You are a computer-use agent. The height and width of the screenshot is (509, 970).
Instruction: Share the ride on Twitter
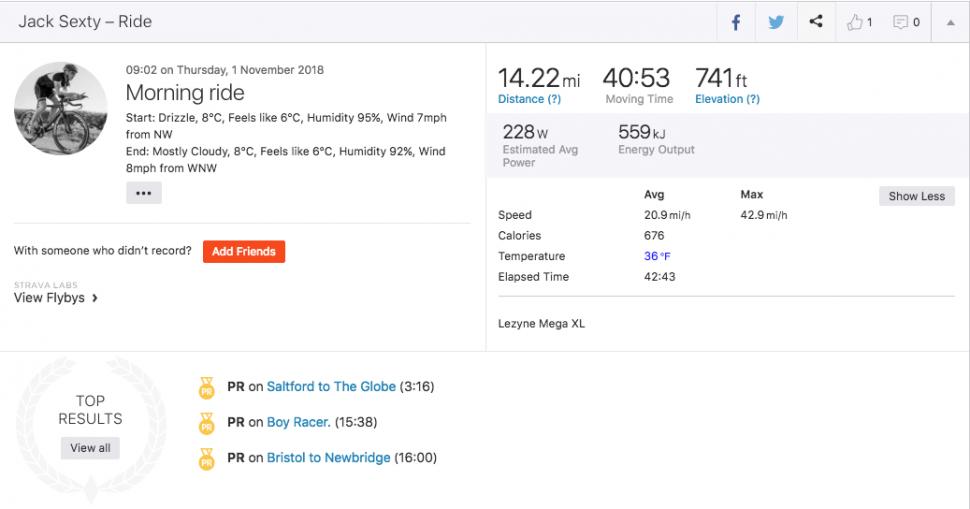(x=776, y=22)
